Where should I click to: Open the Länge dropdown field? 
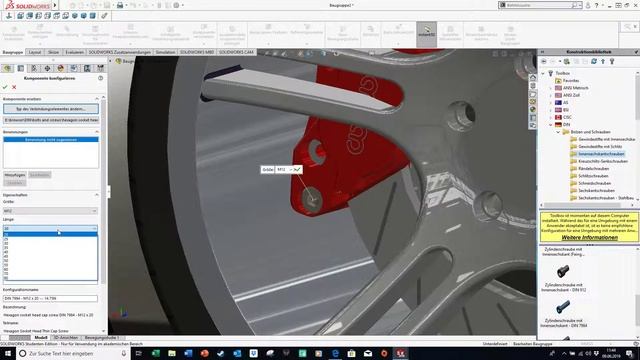[x=50, y=228]
